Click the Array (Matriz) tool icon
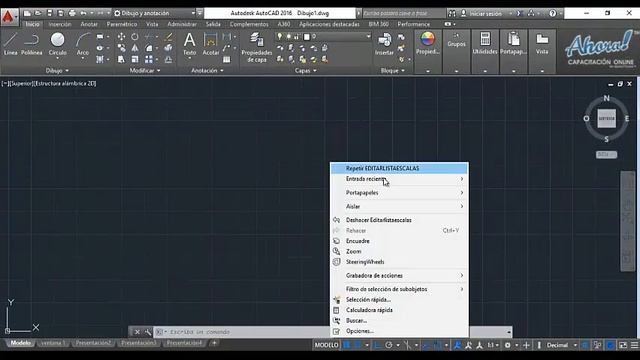Screen dimensions: 640x360 149,60
